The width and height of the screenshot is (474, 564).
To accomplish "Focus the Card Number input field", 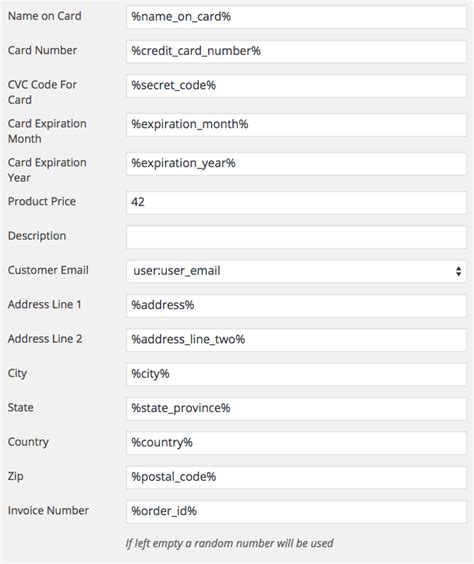I will tap(296, 51).
